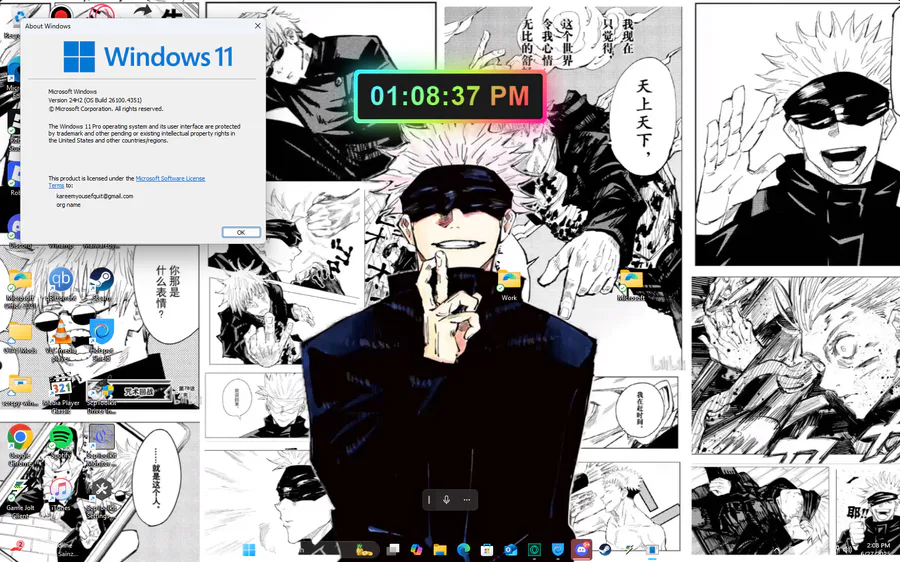Launch Microsoft Edge from the taskbar

pyautogui.click(x=464, y=550)
